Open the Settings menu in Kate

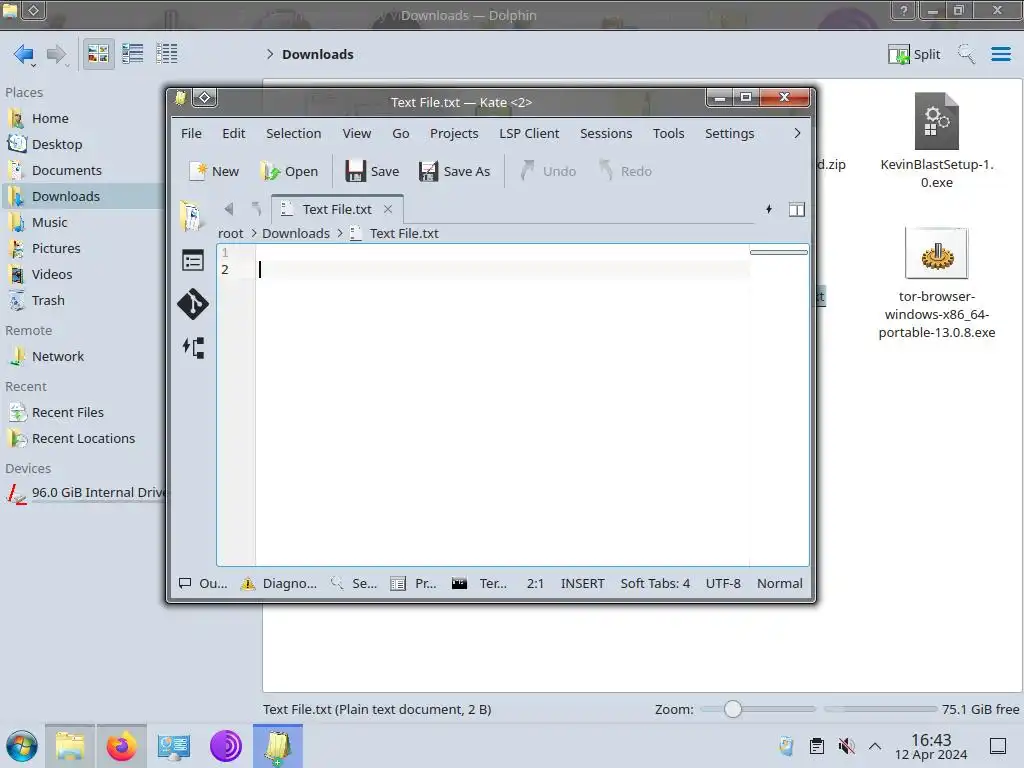click(729, 133)
